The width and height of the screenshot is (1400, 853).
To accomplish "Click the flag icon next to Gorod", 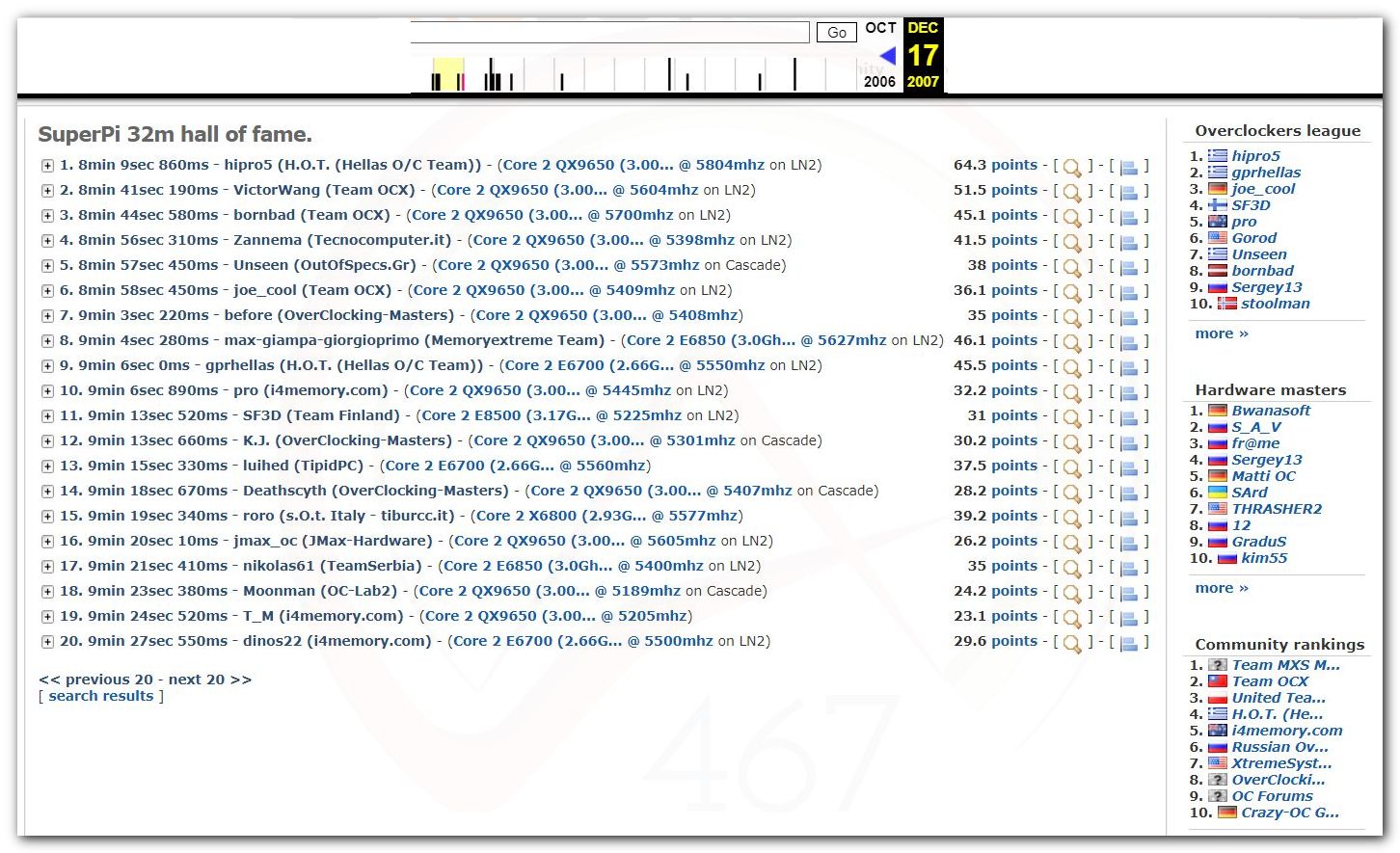I will pyautogui.click(x=1218, y=238).
